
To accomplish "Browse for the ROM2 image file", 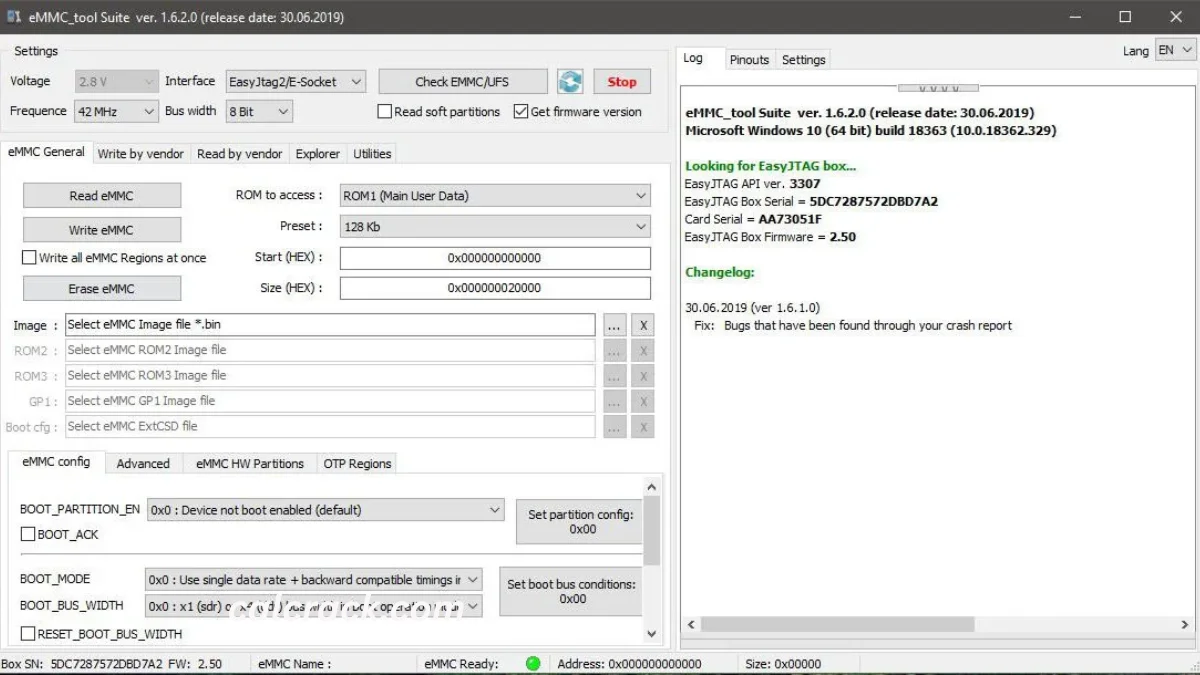I will tap(615, 351).
